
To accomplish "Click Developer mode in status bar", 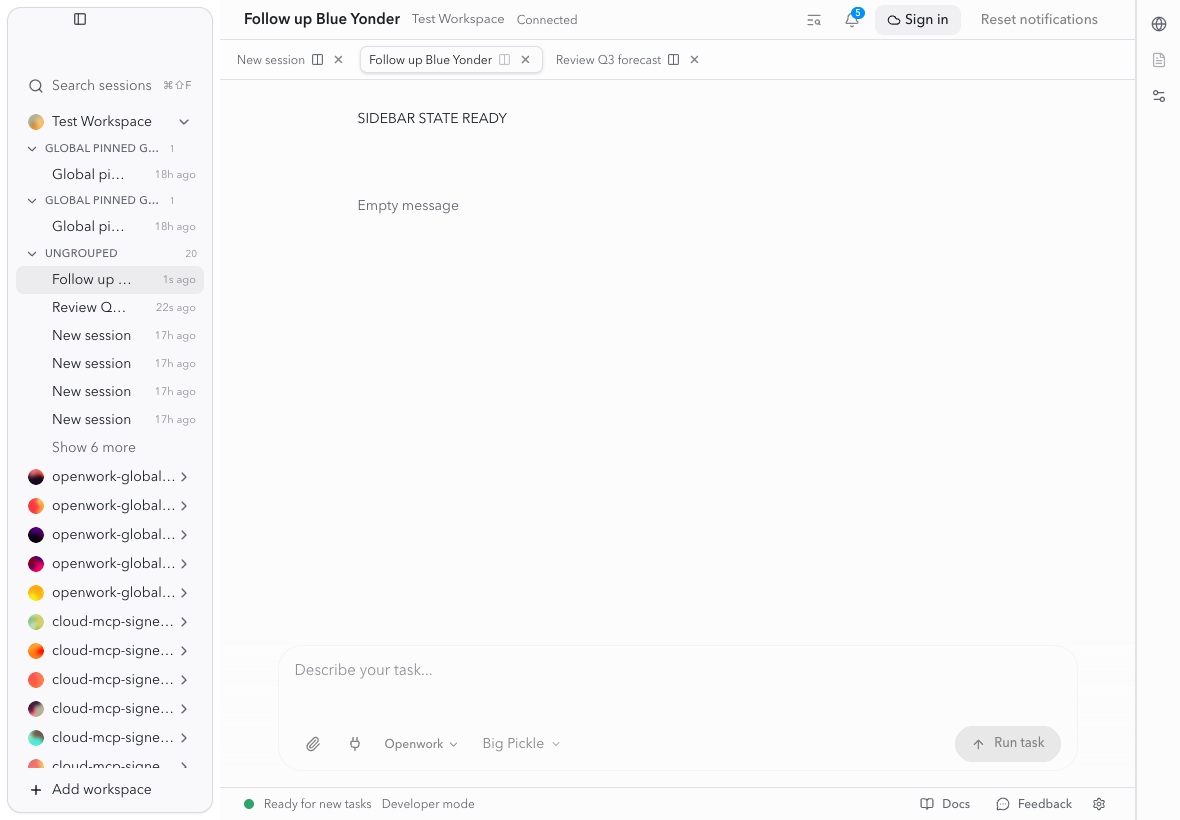I will [428, 804].
